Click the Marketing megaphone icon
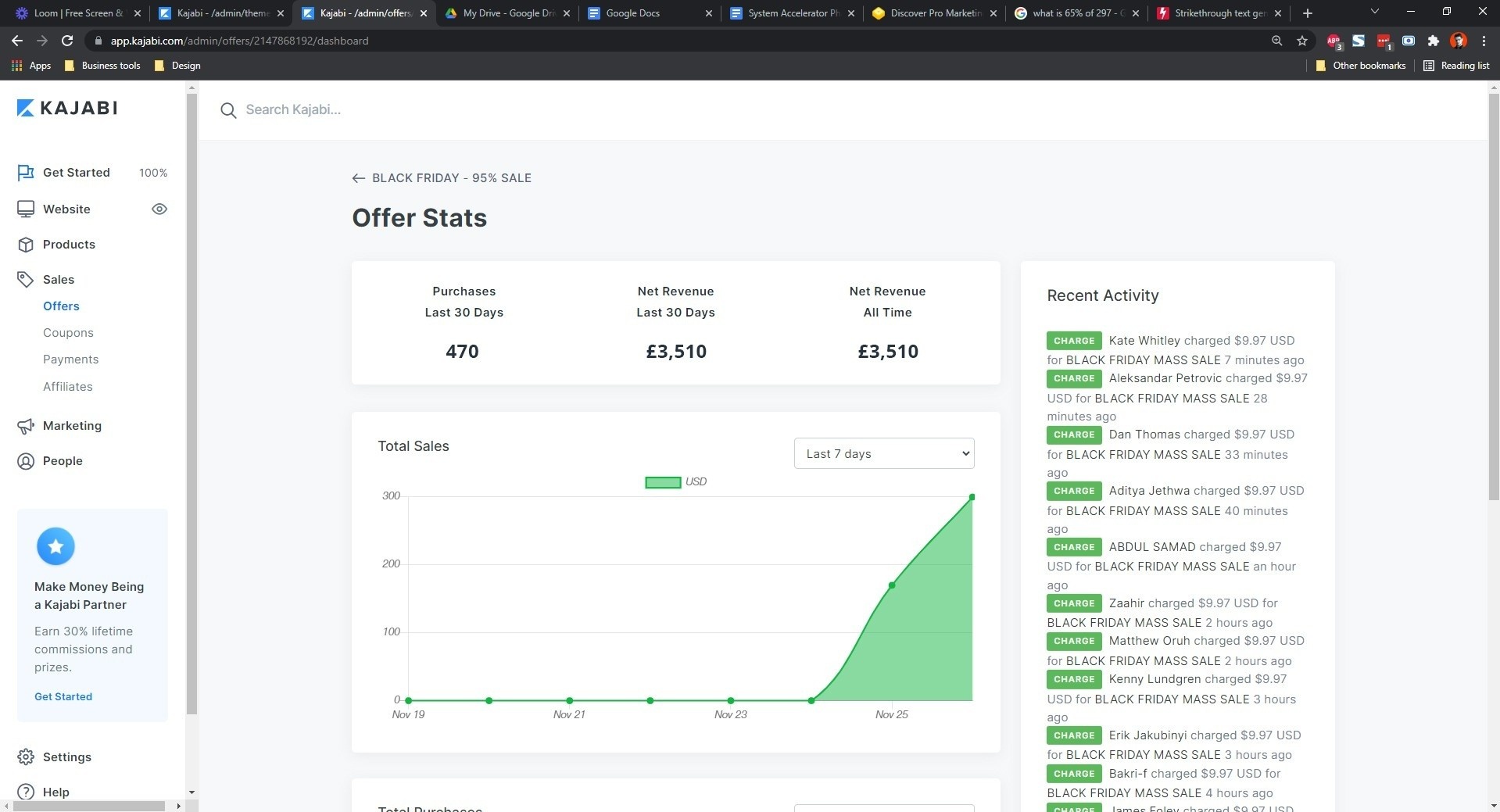This screenshot has height=812, width=1500. [x=26, y=426]
